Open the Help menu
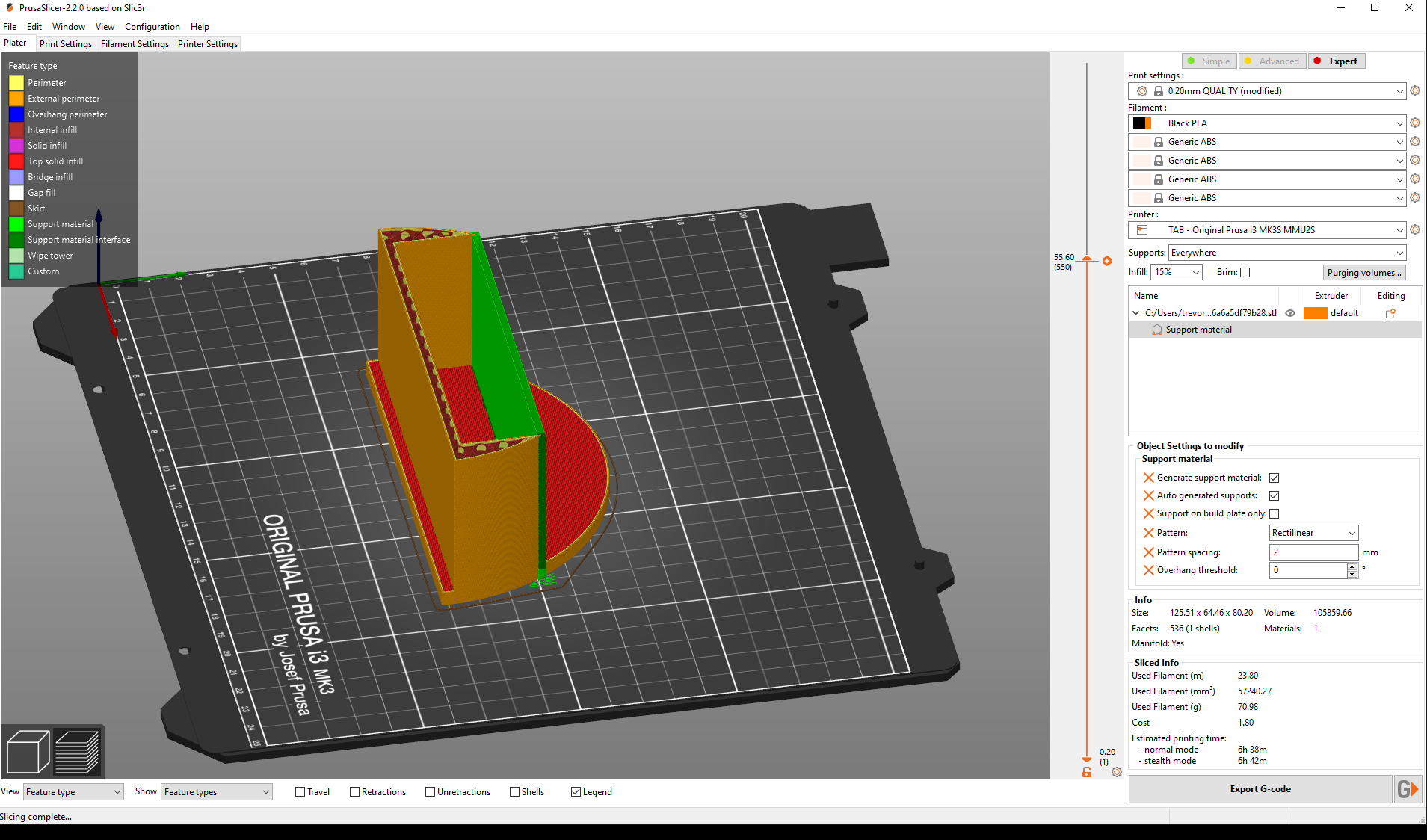Screen dimensions: 1427x840 pos(200,26)
